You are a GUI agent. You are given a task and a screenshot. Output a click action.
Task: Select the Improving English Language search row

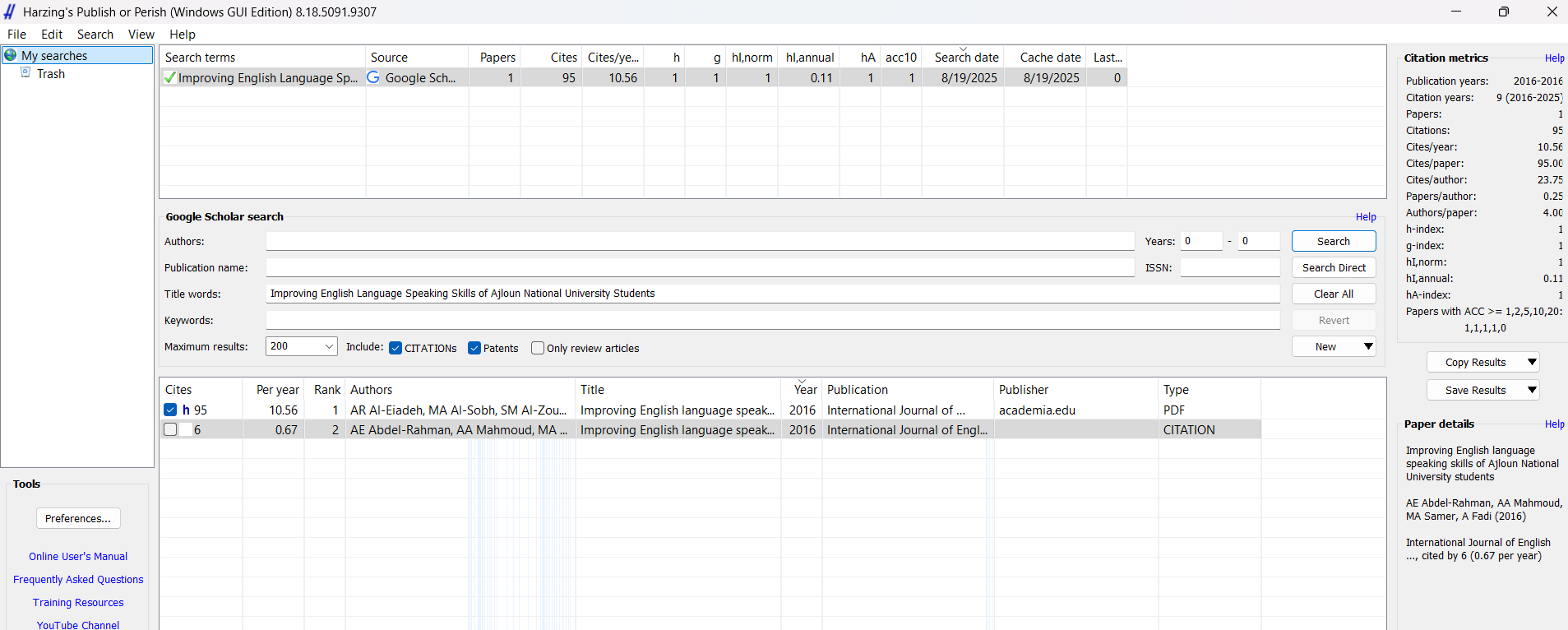tap(643, 77)
